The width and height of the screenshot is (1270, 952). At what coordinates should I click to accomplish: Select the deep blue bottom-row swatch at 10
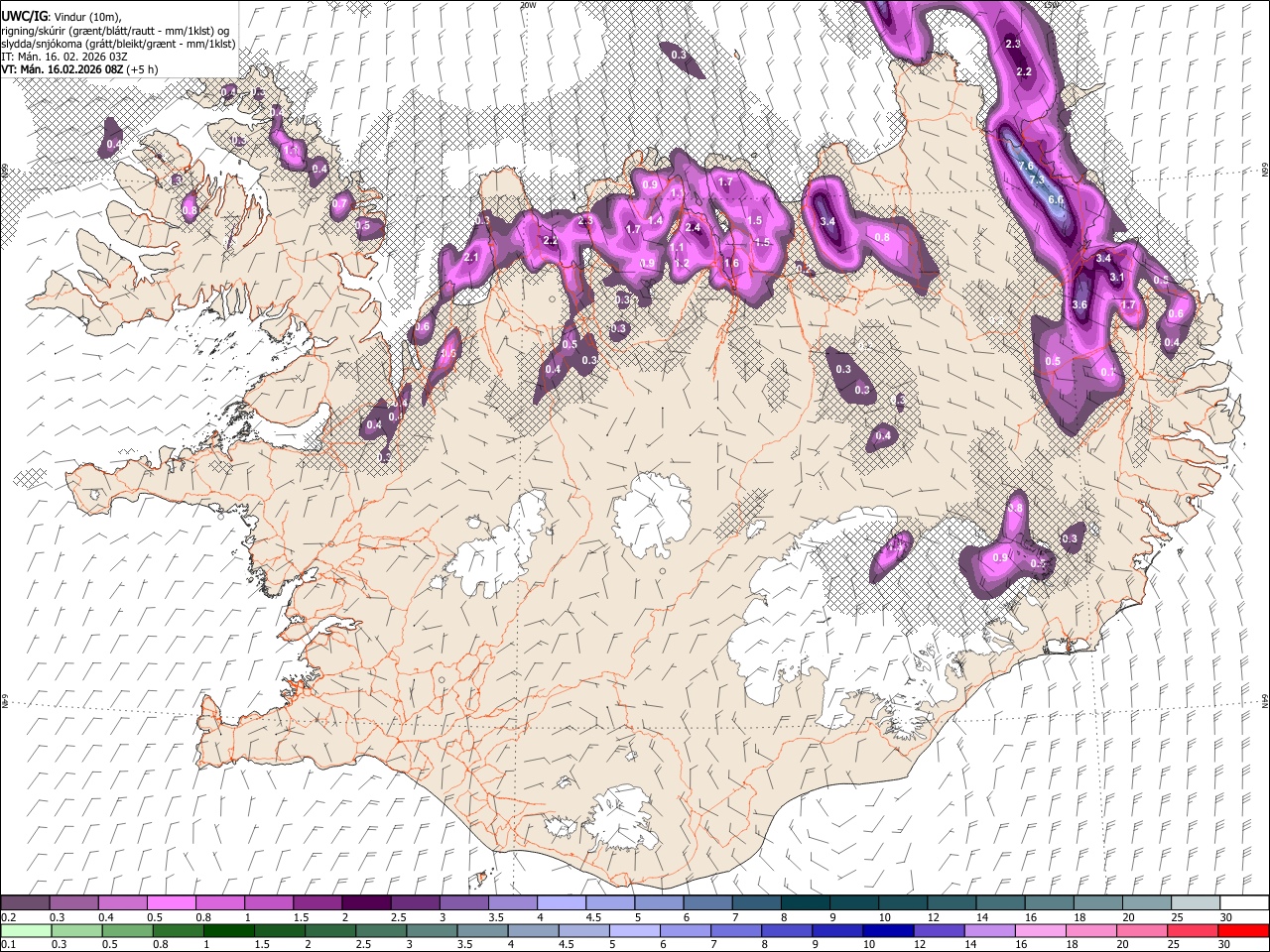886,930
